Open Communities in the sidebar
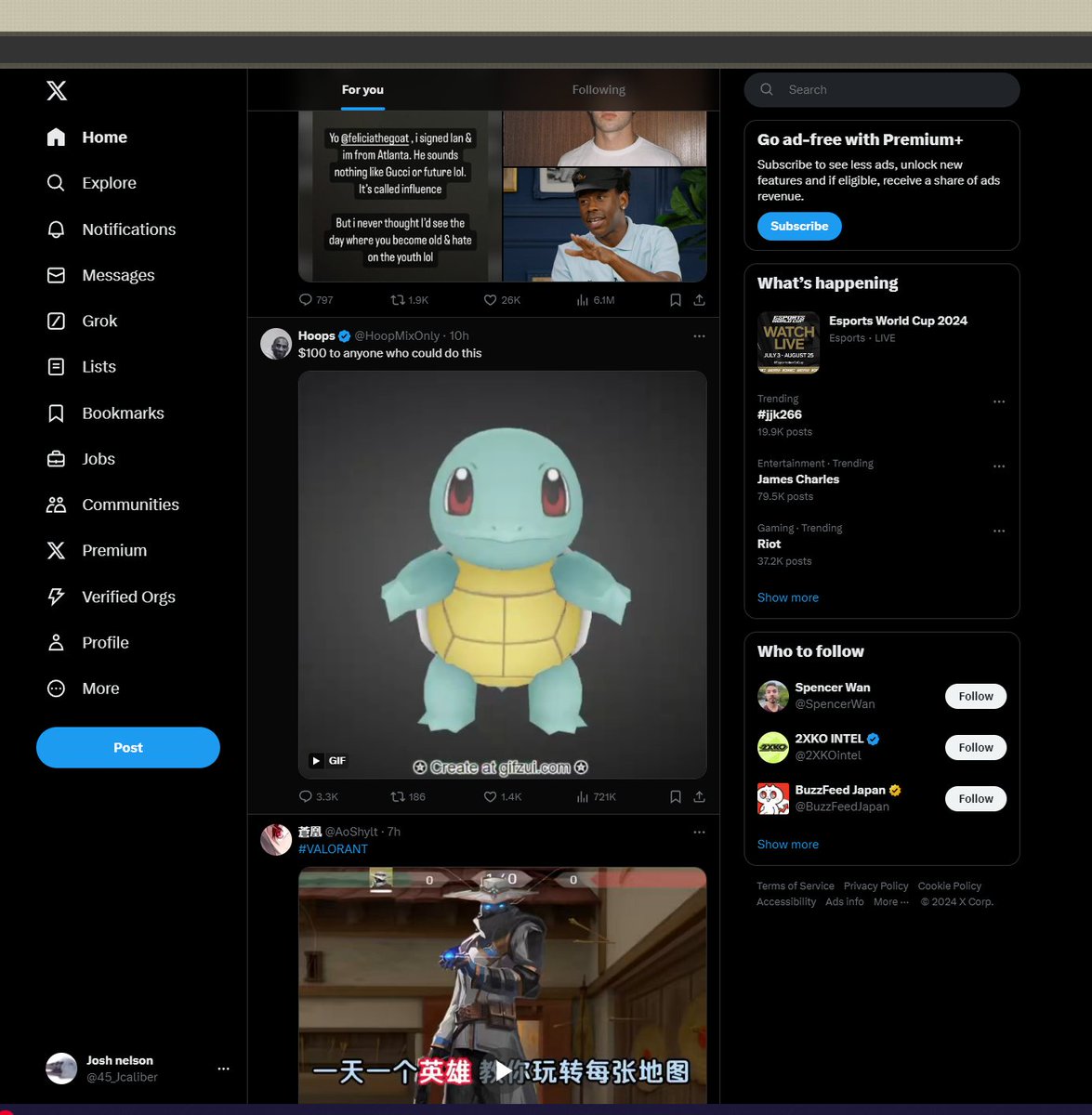 [x=112, y=505]
